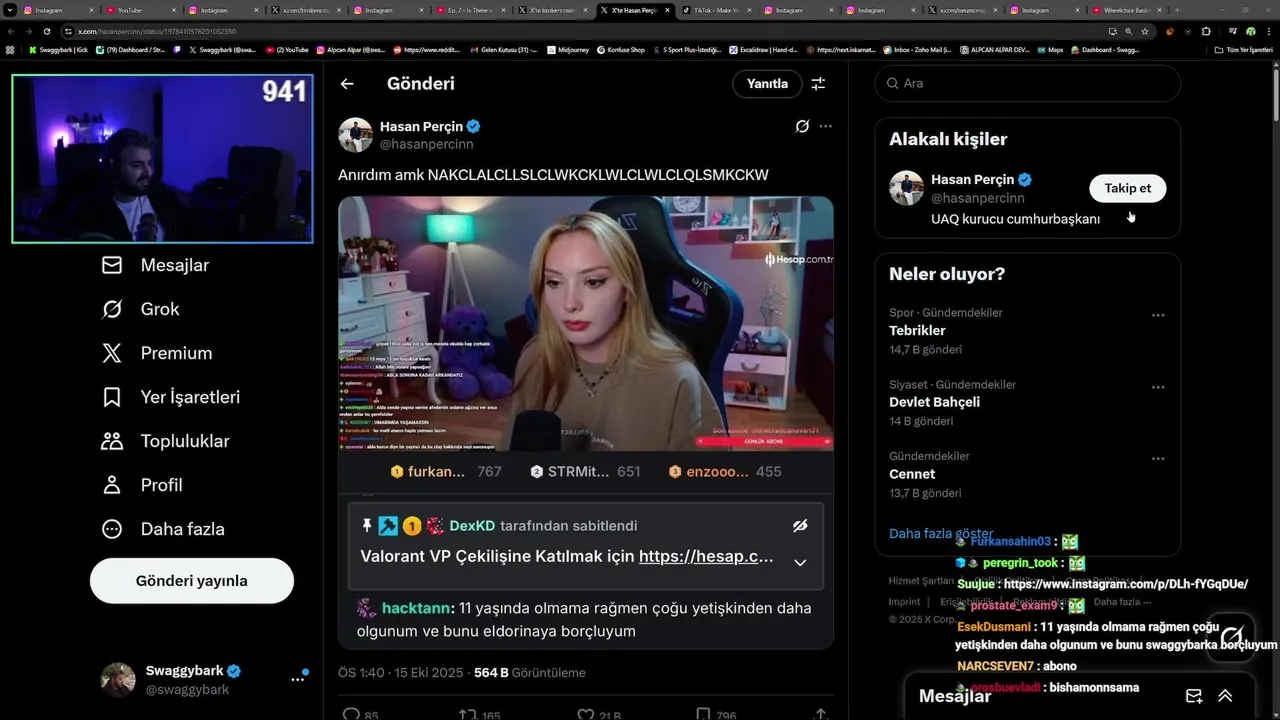
Task: Switch to the x.com/neumons tab
Action: [963, 10]
